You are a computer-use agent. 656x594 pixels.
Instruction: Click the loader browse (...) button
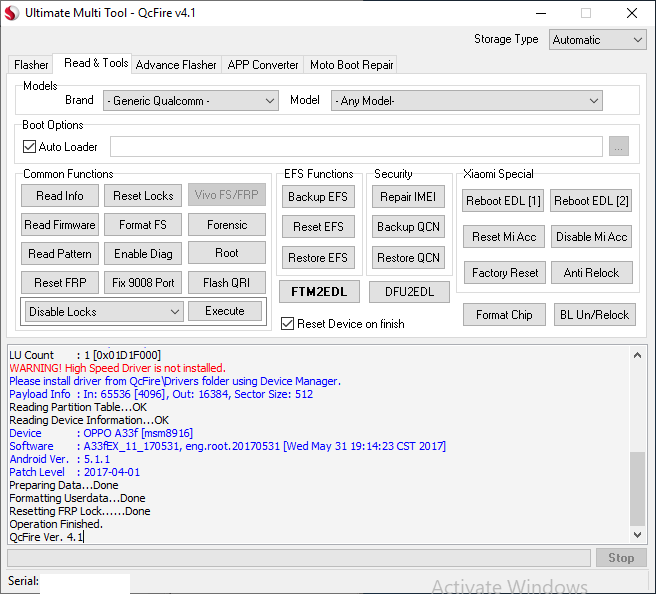coord(619,146)
